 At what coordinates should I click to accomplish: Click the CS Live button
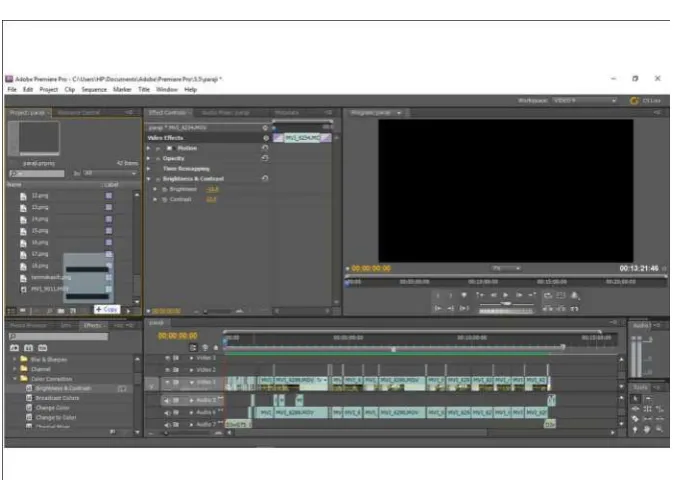[x=646, y=101]
